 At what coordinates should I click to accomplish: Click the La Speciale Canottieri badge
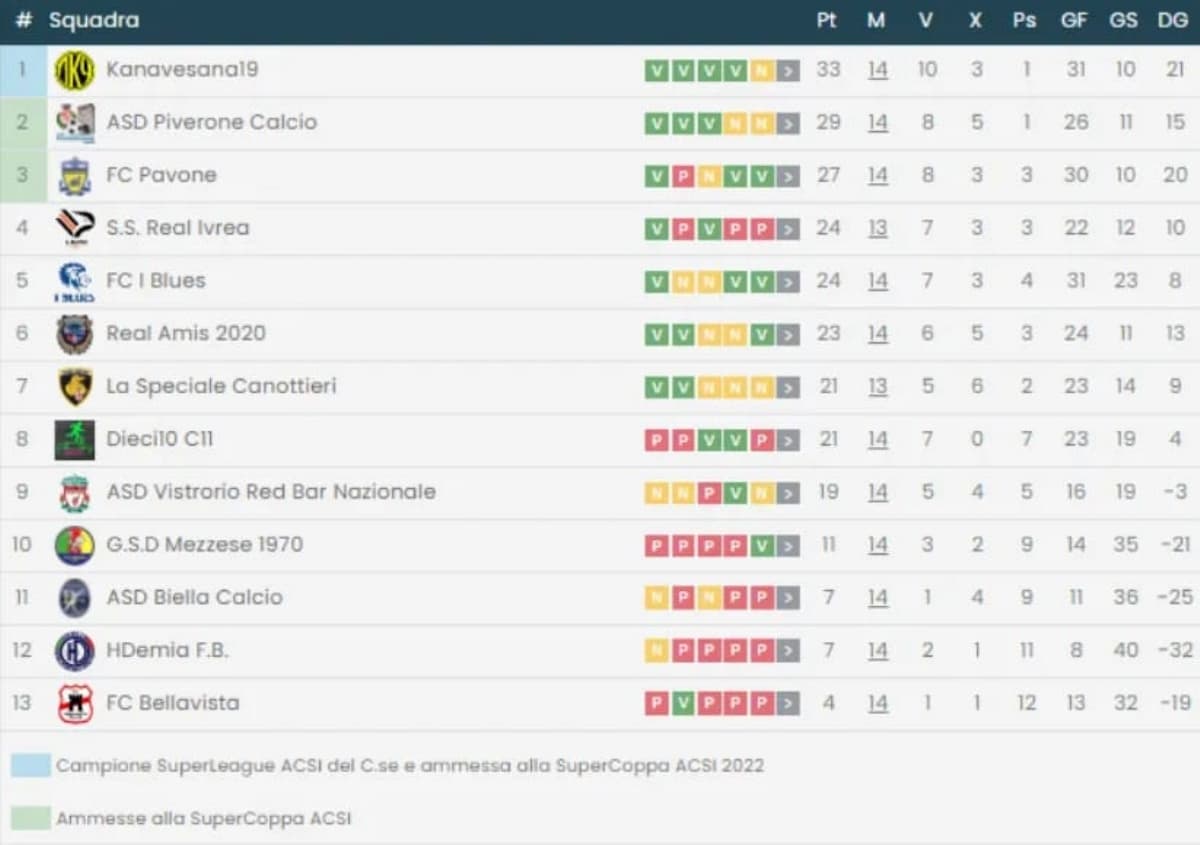point(75,387)
